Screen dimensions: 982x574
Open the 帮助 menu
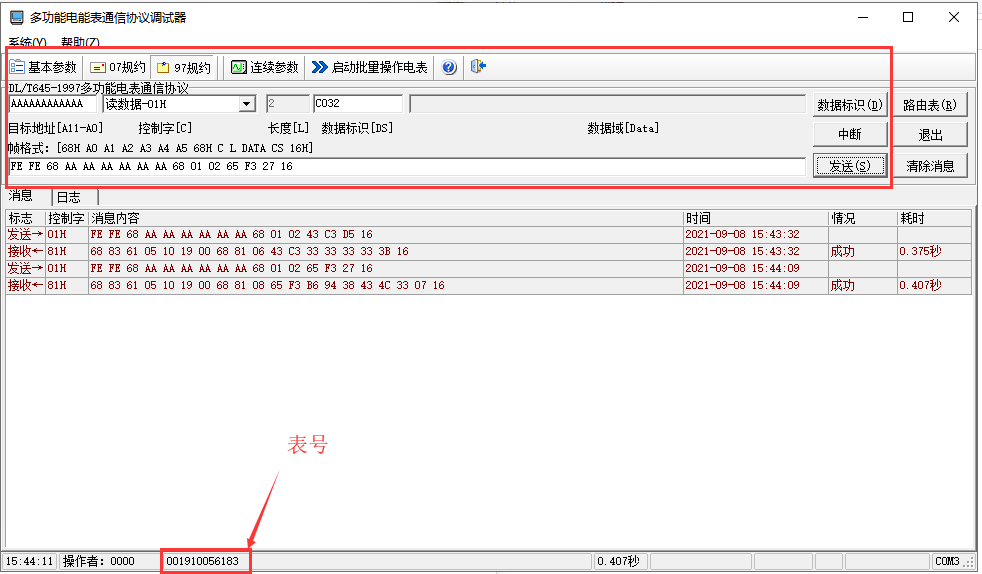point(80,43)
